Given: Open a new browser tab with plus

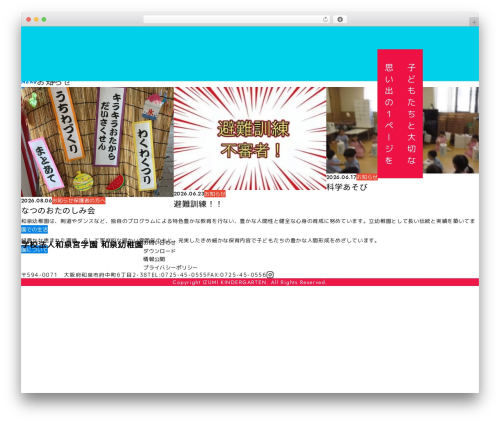Looking at the screenshot, I should click(x=474, y=22).
